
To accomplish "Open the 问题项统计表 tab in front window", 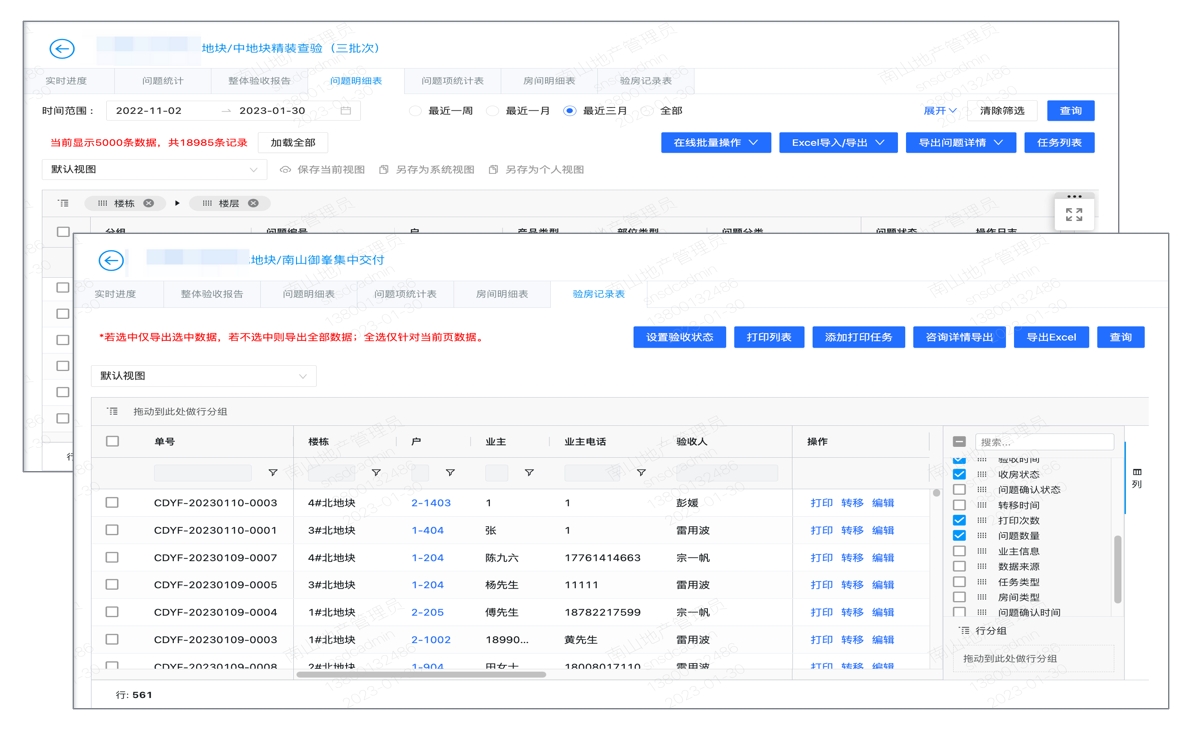I will click(405, 294).
